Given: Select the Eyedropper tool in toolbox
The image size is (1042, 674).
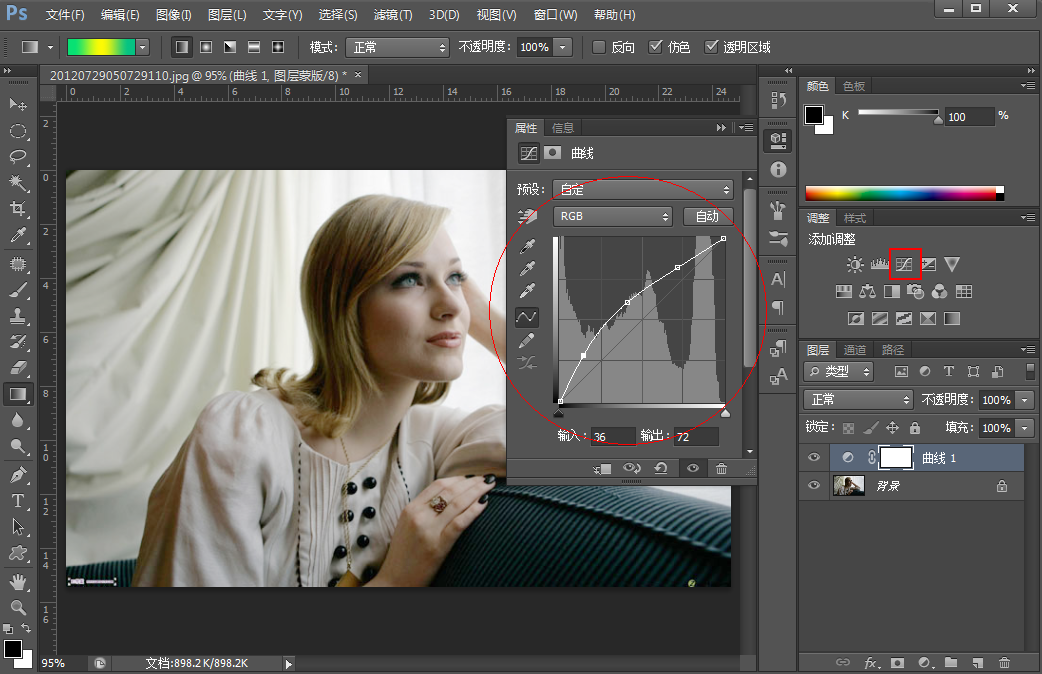Looking at the screenshot, I should [18, 235].
